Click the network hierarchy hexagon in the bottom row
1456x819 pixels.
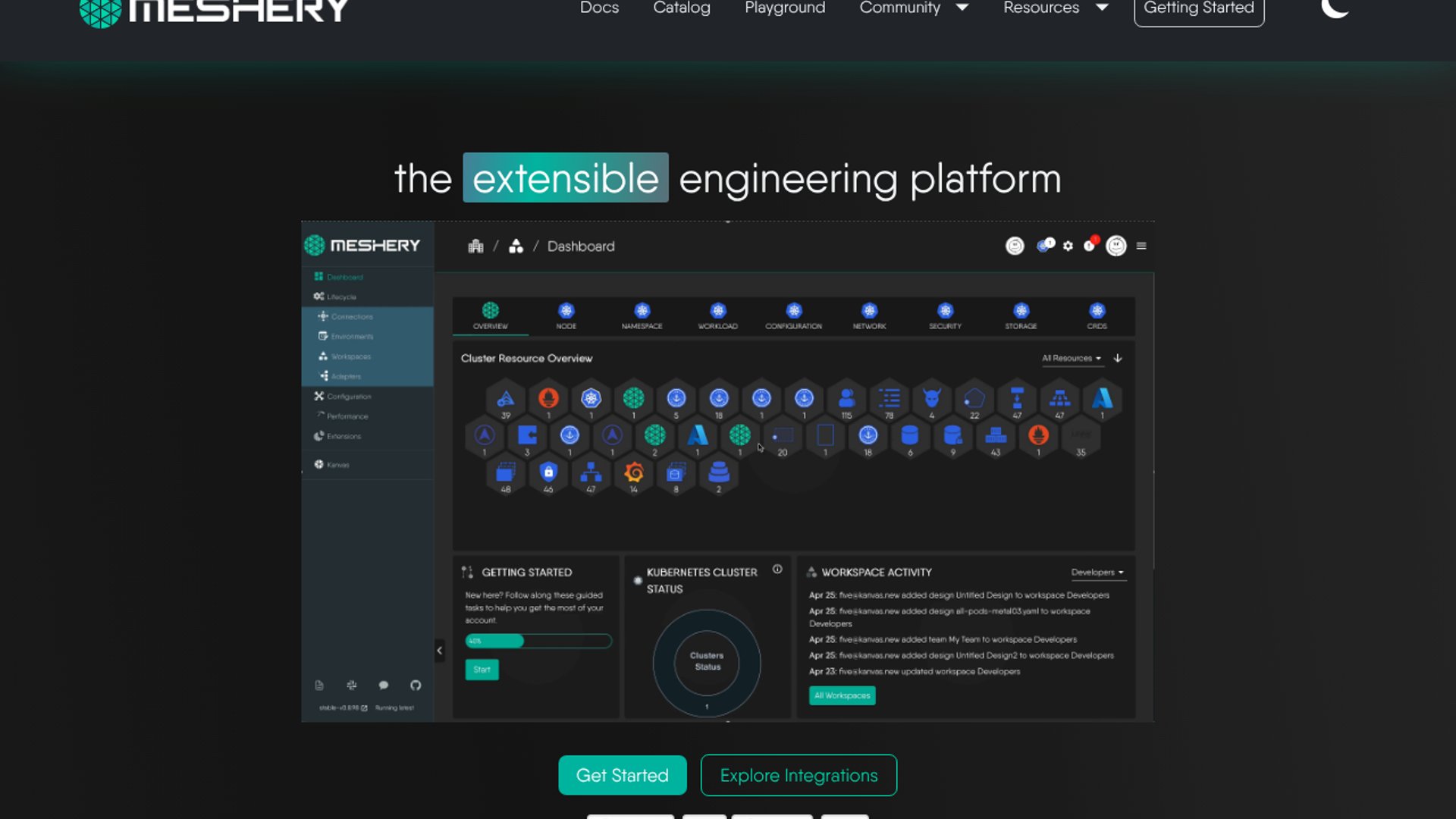pyautogui.click(x=591, y=474)
